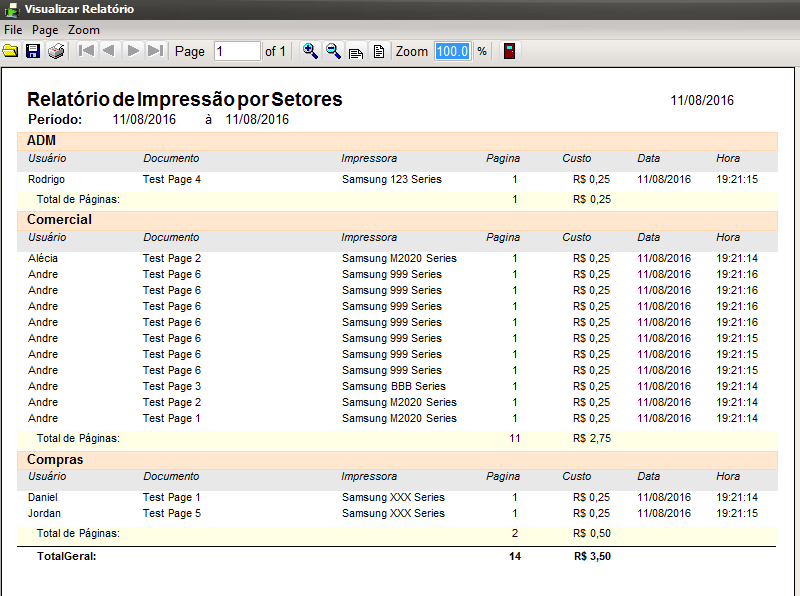
Task: Zoom in with the magnifier plus icon
Action: point(310,51)
